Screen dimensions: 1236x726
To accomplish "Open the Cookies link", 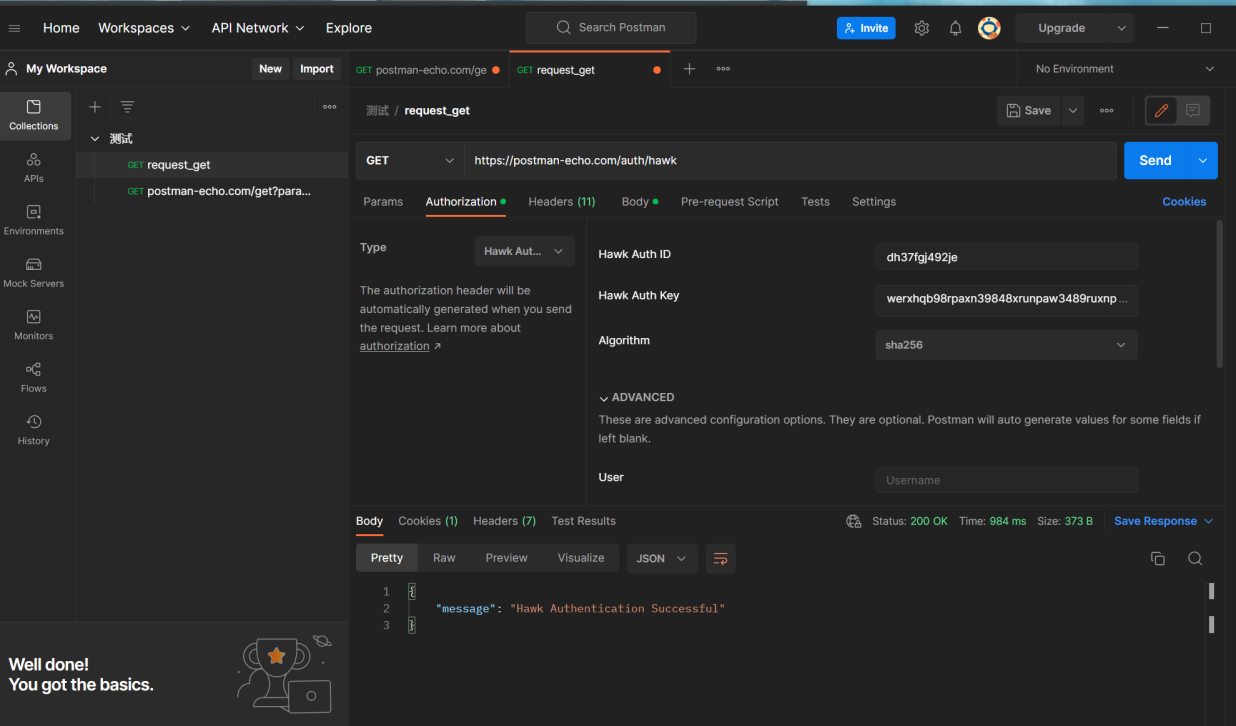I will point(1184,201).
